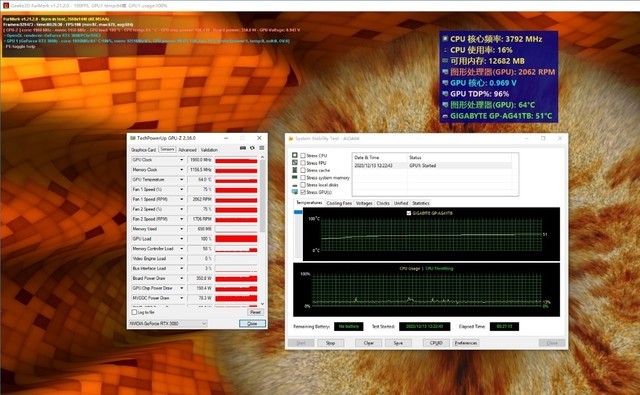Open the NVIDIA GeForce RTX 3080 device selector
640x395 pixels.
coord(168,324)
